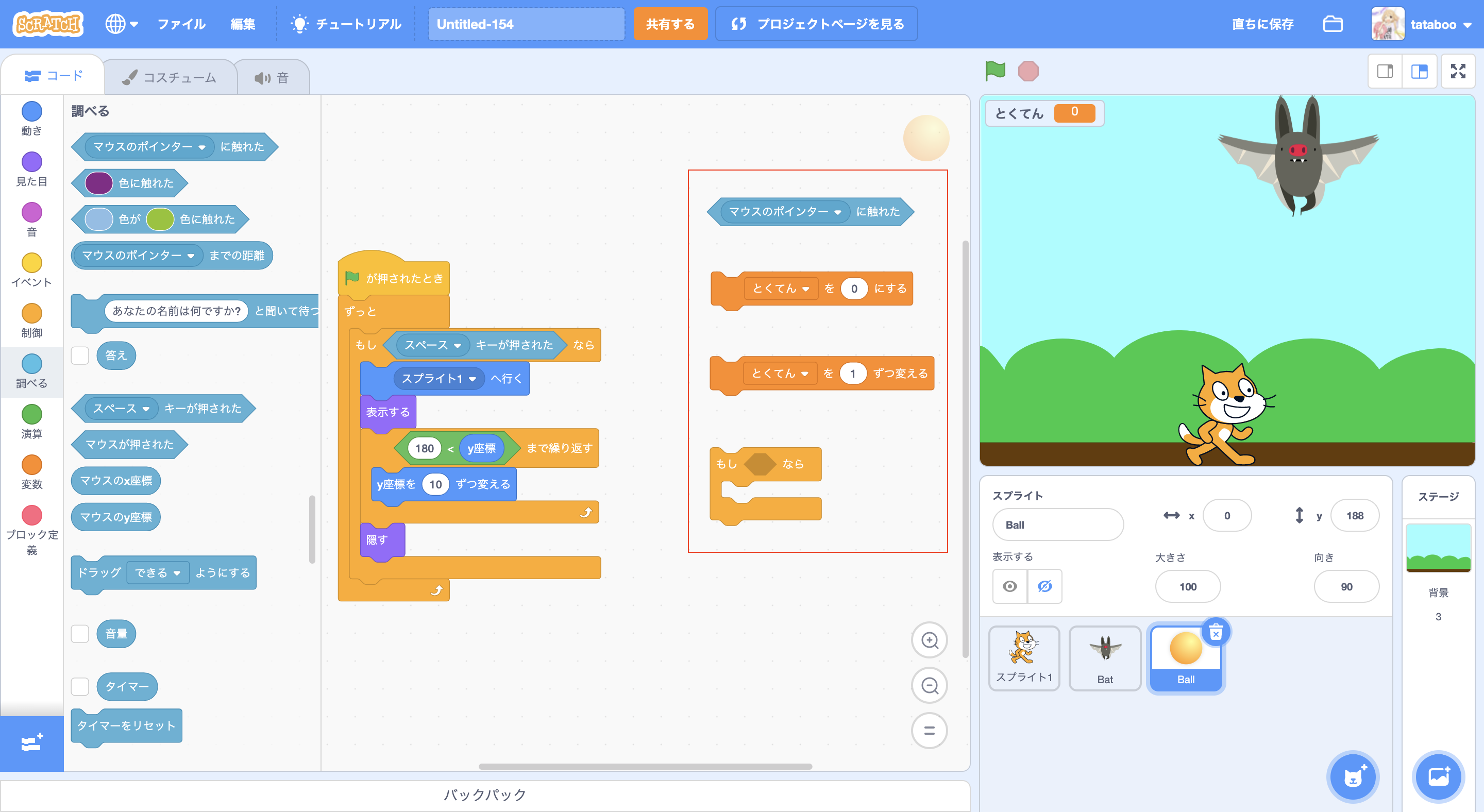The image size is (1484, 812).
Task: Open the add extension button
Action: (31, 743)
